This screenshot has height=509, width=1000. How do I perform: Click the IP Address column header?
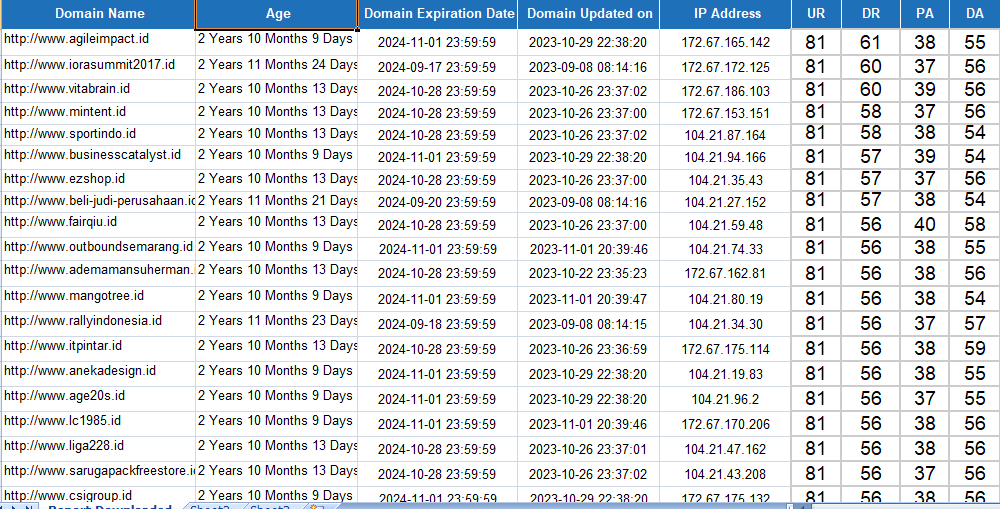[726, 14]
